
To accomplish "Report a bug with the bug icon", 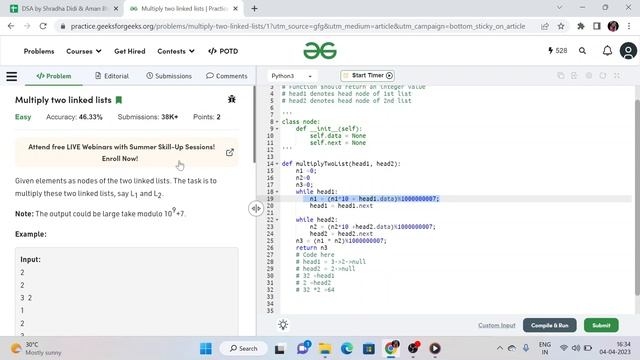I will pyautogui.click(x=232, y=99).
